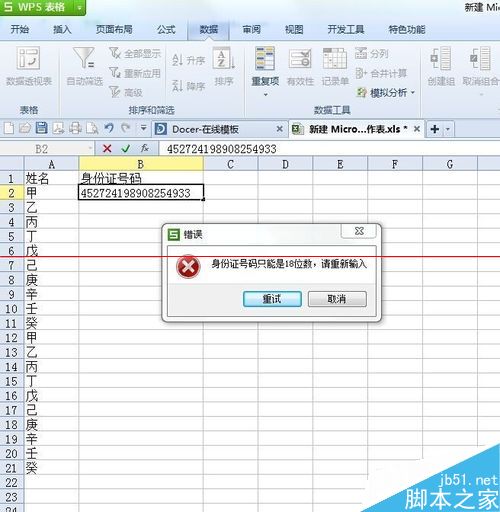Close the 新建 Micro...作表.xls tab
The width and height of the screenshot is (500, 512).
417,129
